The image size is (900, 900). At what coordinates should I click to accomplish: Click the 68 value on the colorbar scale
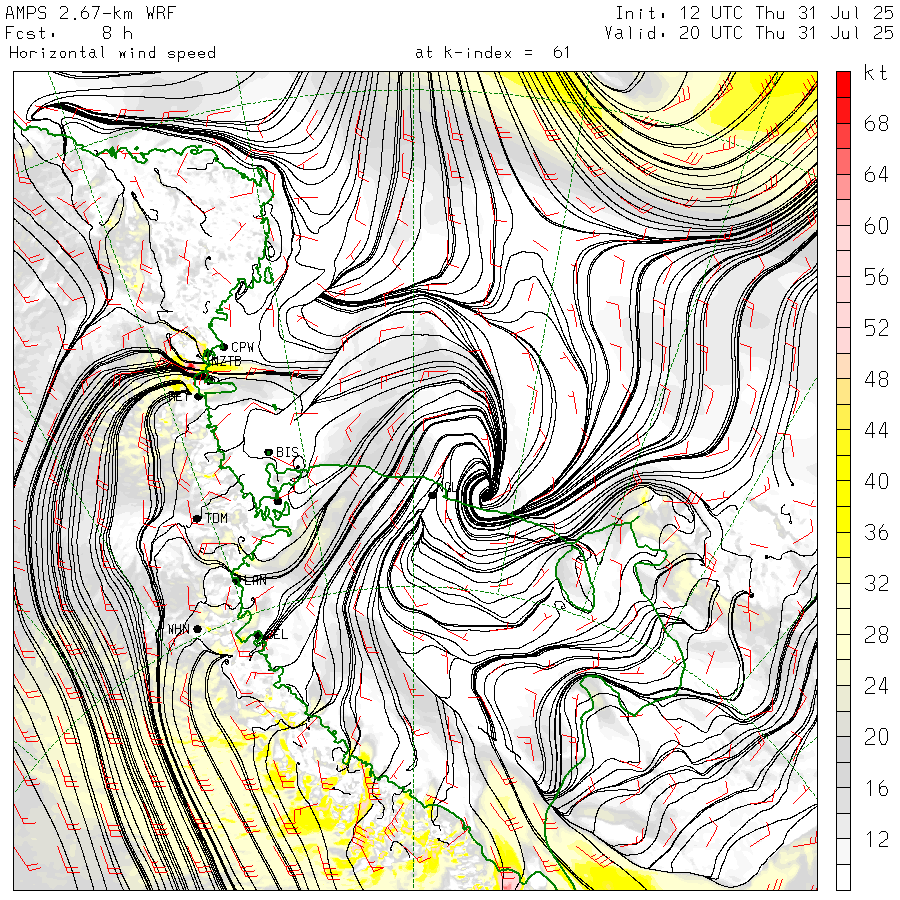[x=876, y=123]
